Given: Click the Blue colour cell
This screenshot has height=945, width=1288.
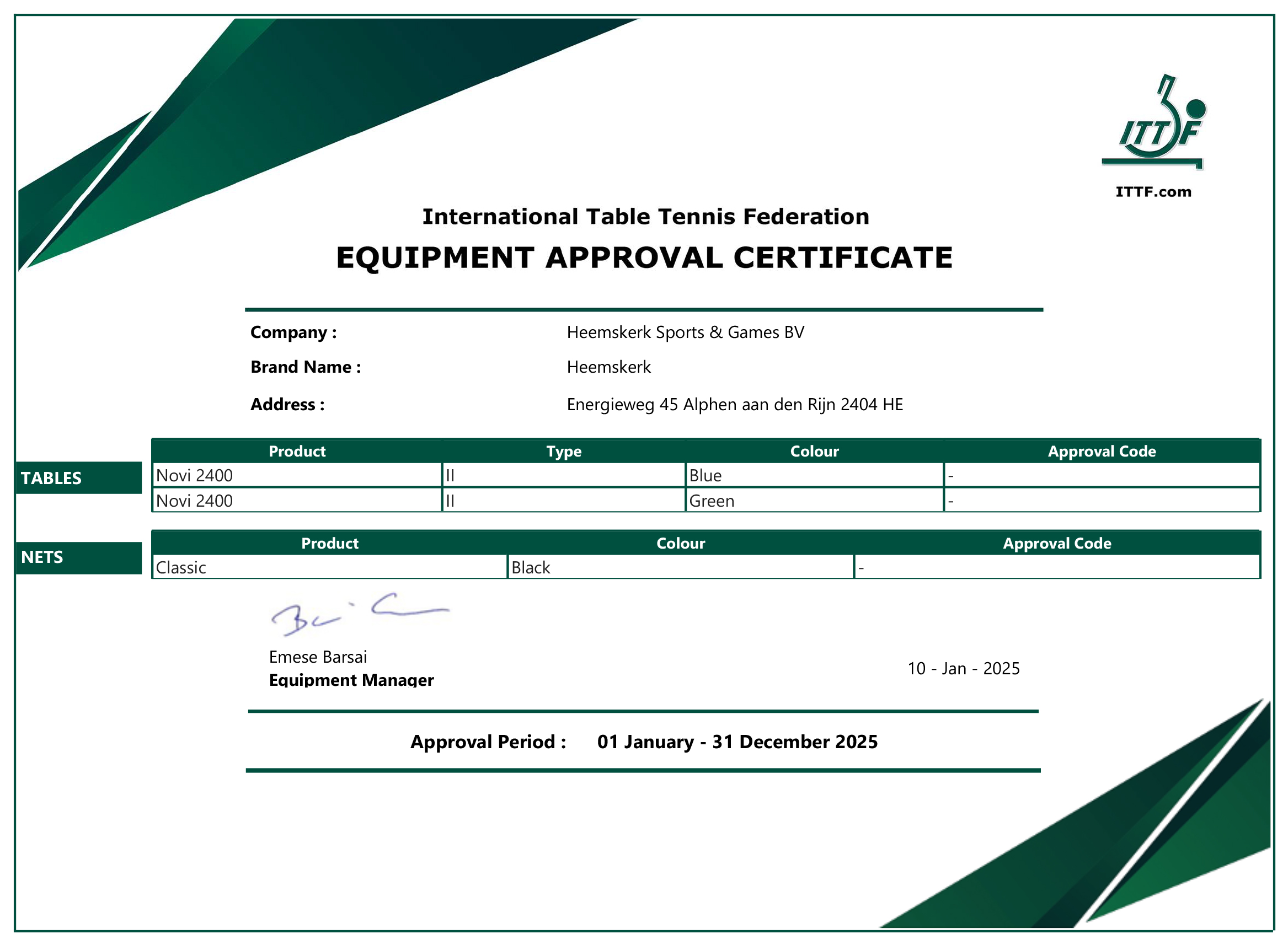Looking at the screenshot, I should click(814, 475).
